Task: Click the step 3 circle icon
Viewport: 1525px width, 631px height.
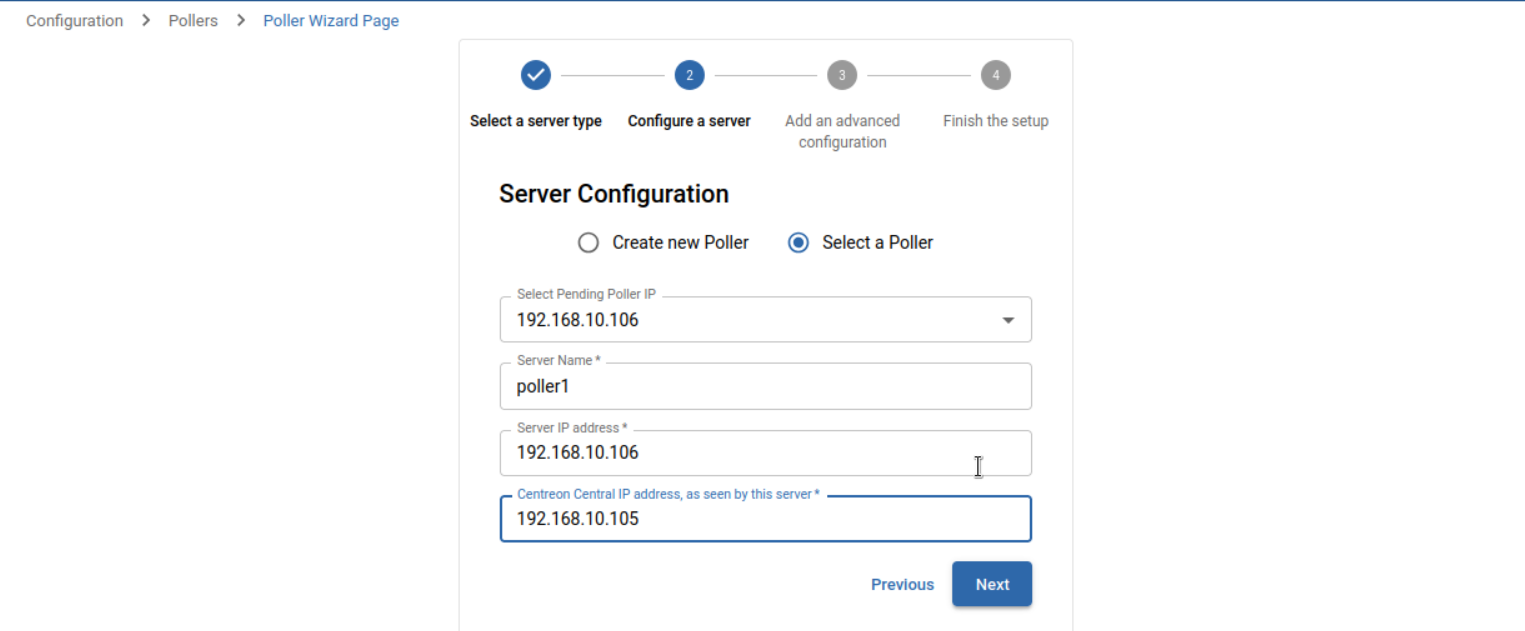Action: coord(842,75)
